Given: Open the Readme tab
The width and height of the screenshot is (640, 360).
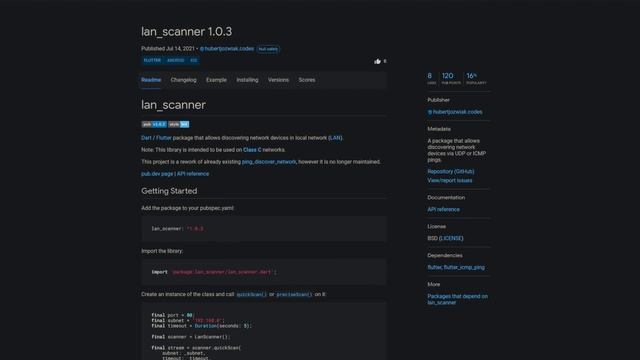Looking at the screenshot, I should (x=151, y=80).
